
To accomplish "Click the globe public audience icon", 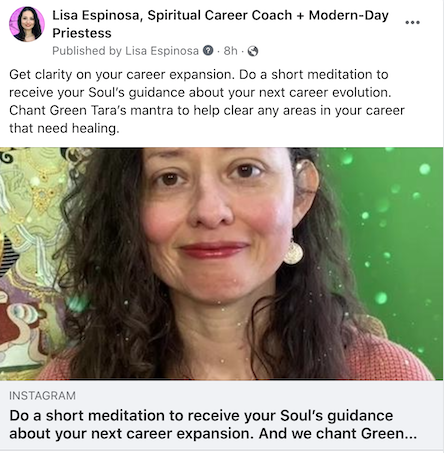I will pos(253,51).
